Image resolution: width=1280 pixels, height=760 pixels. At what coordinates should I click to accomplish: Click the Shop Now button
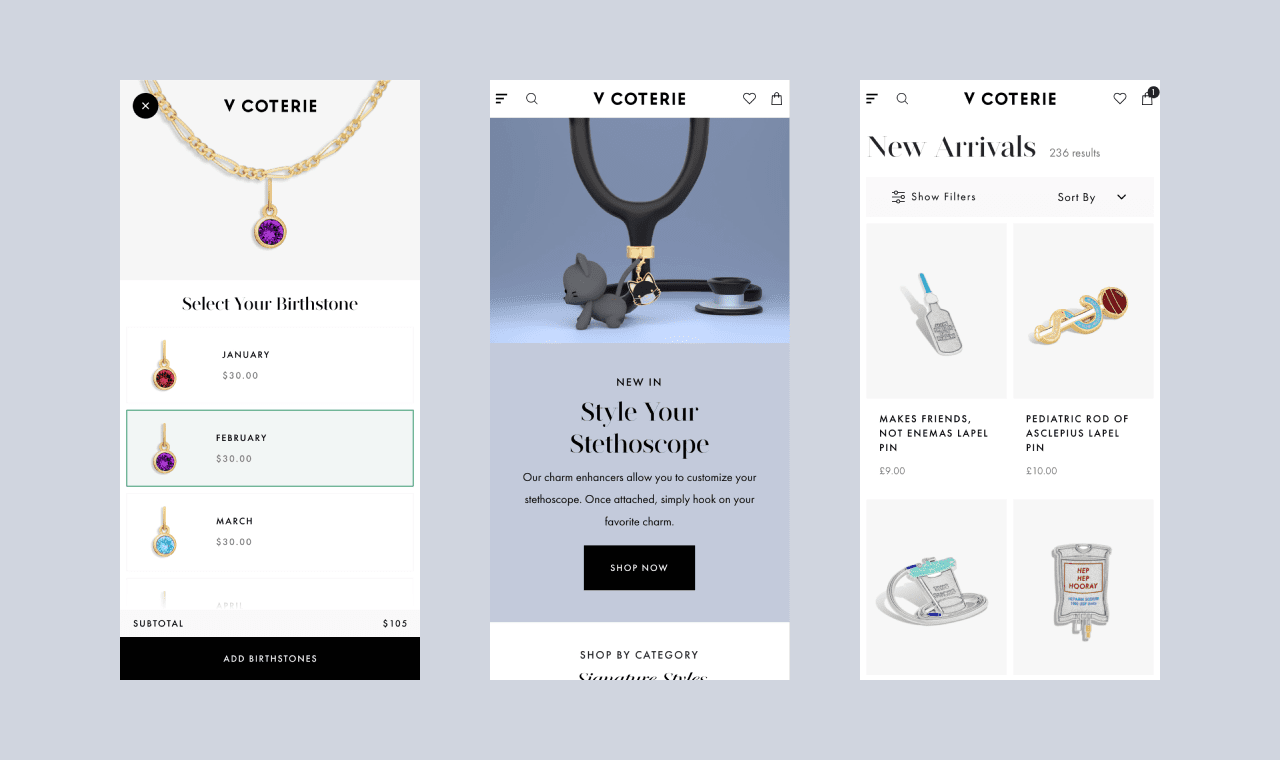pos(639,567)
